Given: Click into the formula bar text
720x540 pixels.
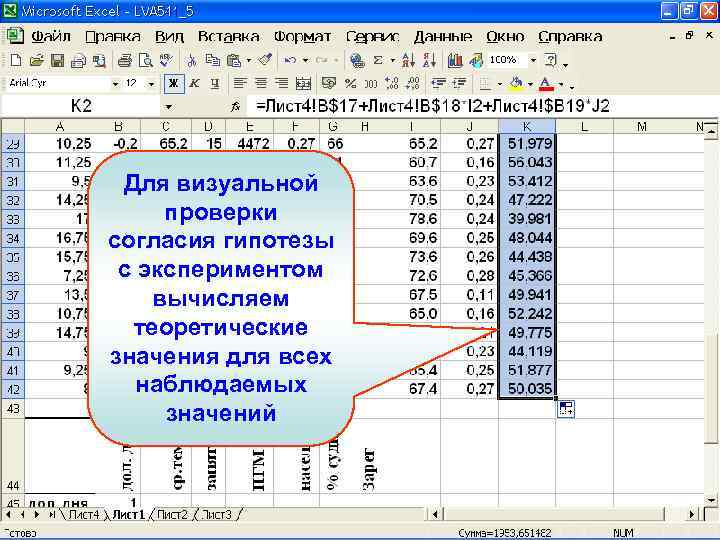Looking at the screenshot, I should (x=433, y=107).
